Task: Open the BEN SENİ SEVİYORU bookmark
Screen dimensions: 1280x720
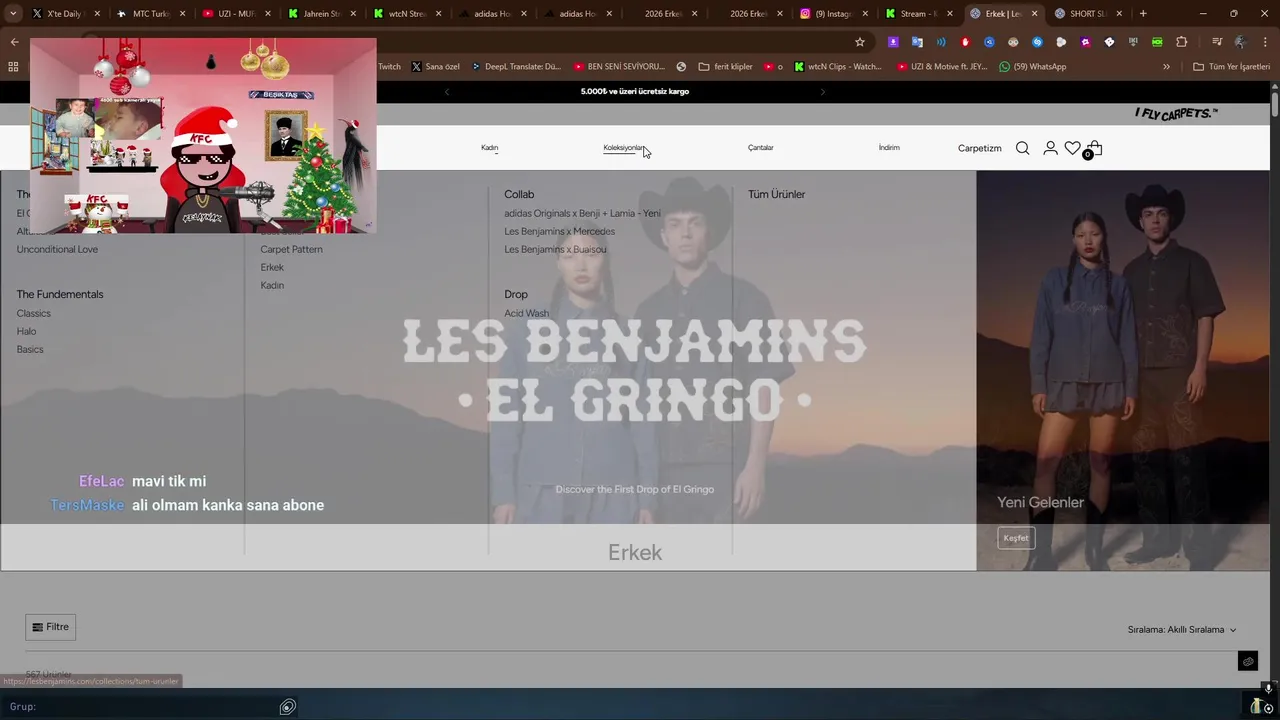Action: click(x=619, y=67)
